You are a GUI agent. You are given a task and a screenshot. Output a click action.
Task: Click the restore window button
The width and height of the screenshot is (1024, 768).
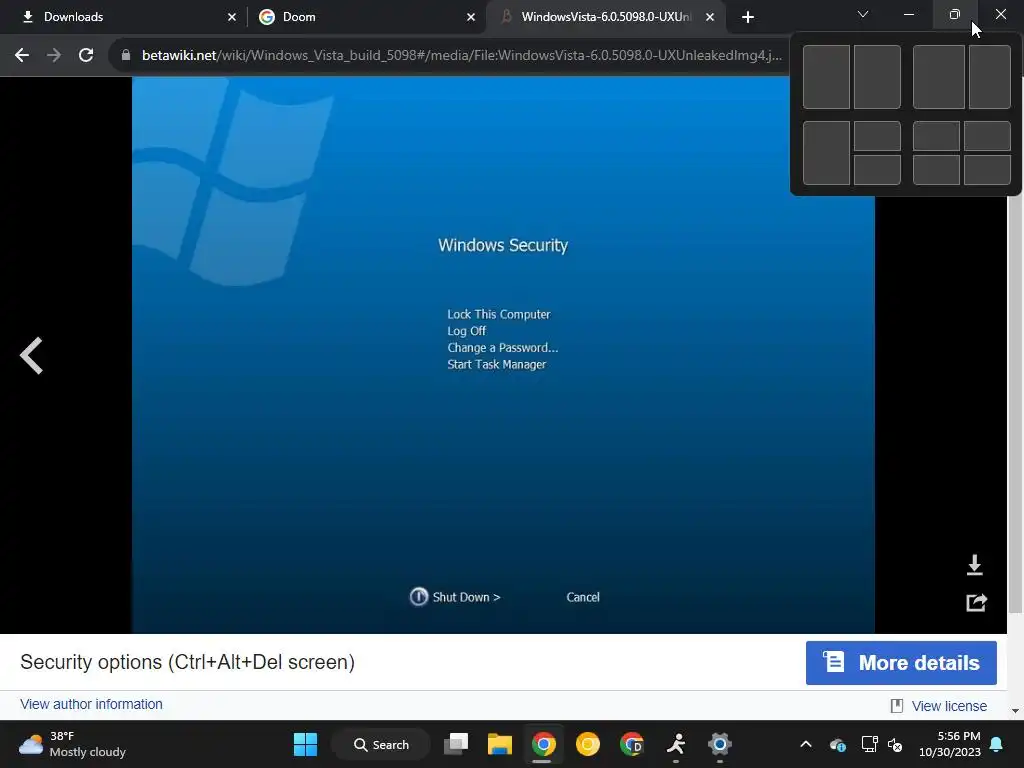click(954, 14)
